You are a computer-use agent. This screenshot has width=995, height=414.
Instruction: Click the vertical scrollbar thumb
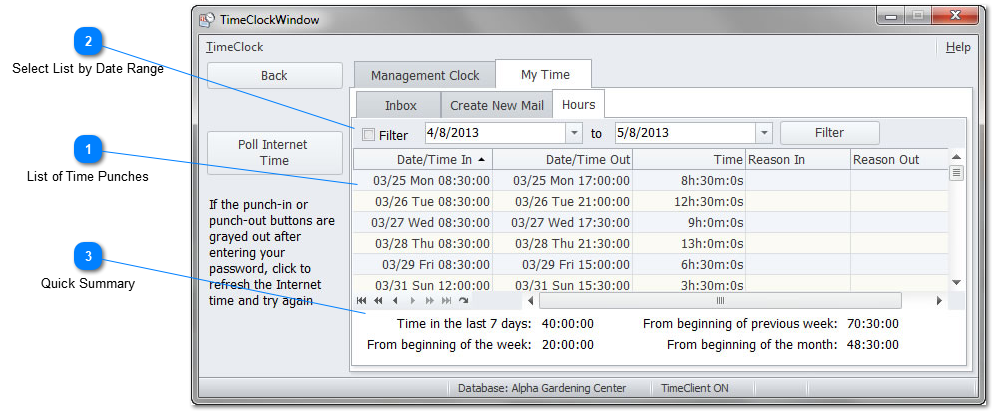pyautogui.click(x=957, y=173)
